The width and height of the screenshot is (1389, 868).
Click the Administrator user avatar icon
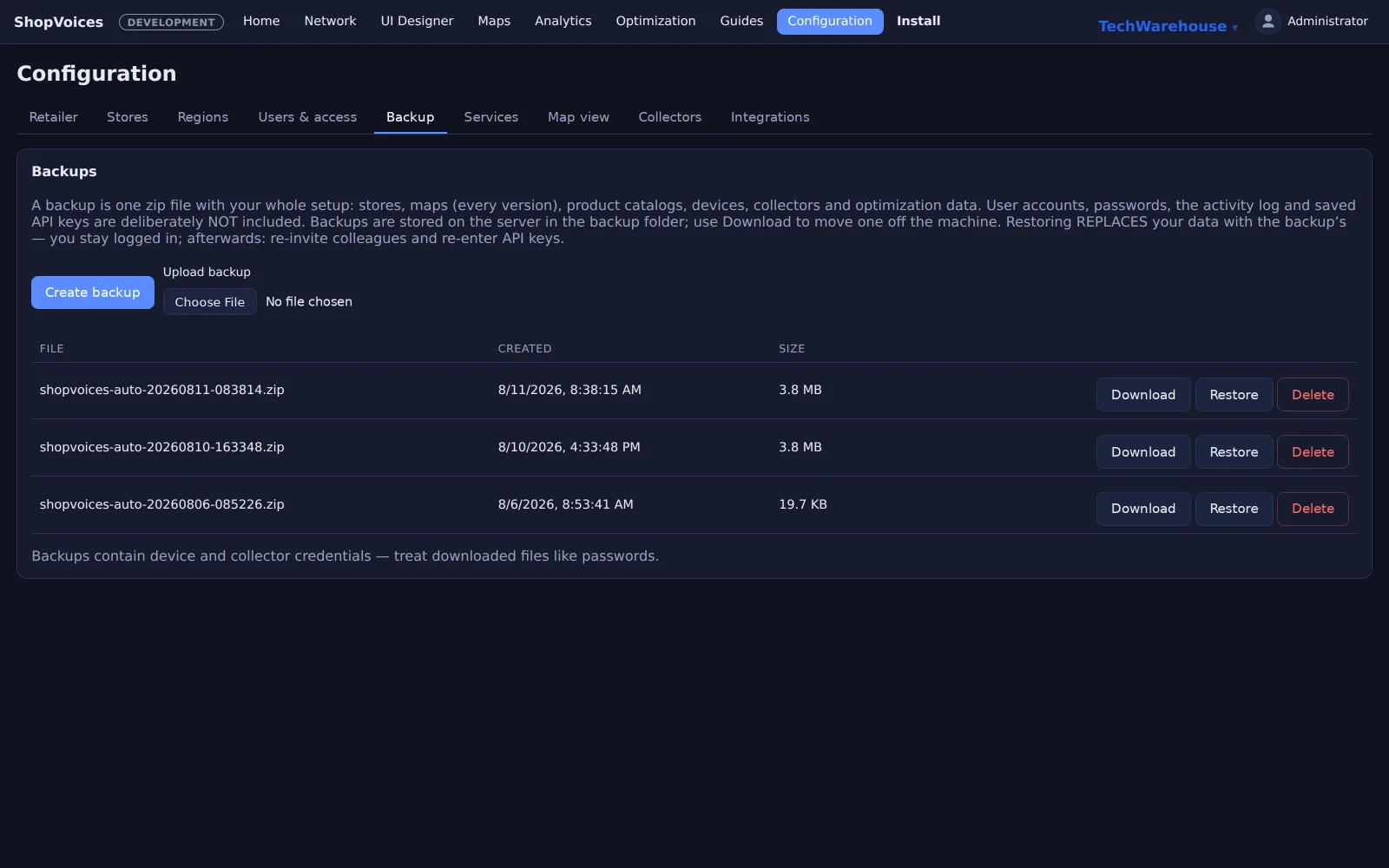click(1267, 22)
